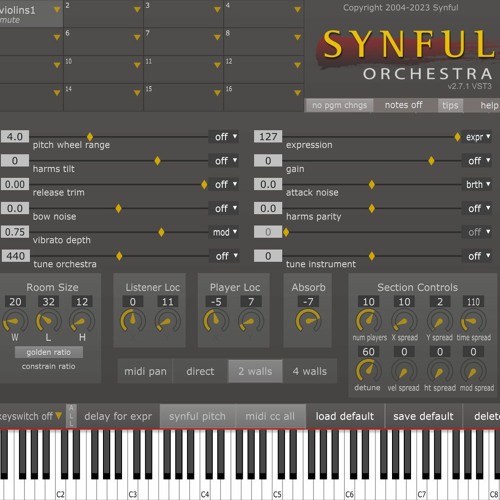Select direct localization mode

[x=200, y=371]
